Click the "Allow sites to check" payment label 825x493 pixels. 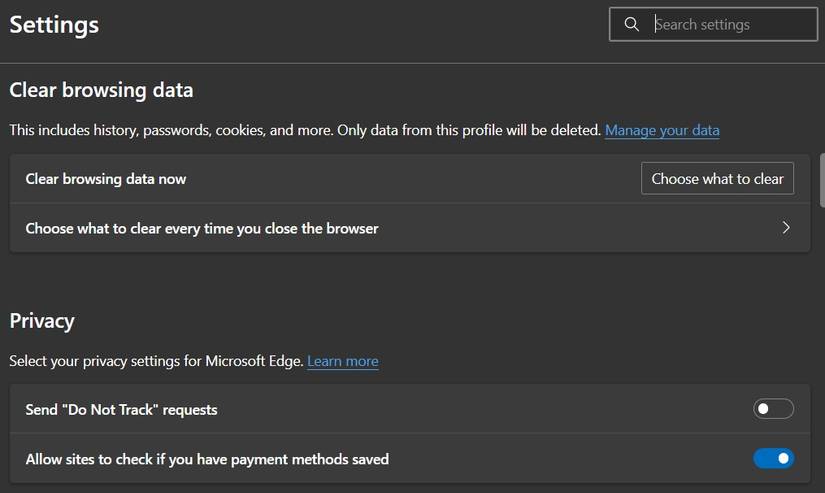click(x=207, y=459)
